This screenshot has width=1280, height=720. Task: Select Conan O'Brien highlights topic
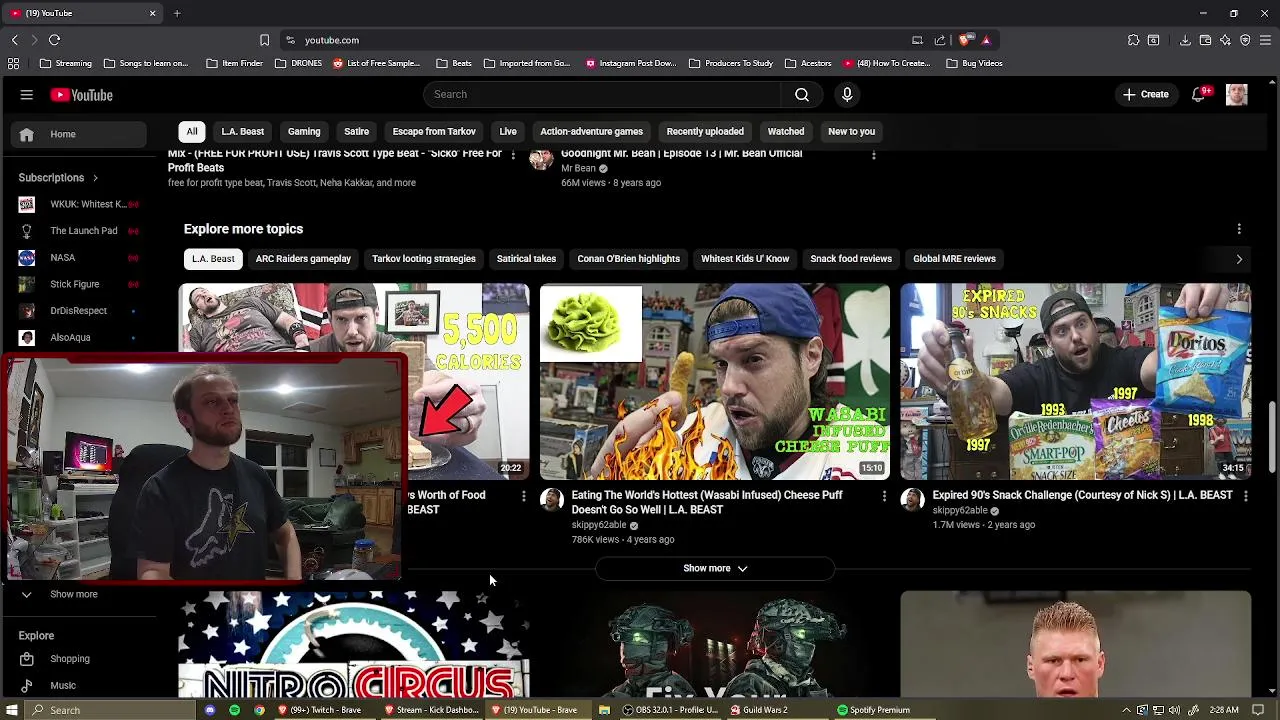click(x=628, y=259)
